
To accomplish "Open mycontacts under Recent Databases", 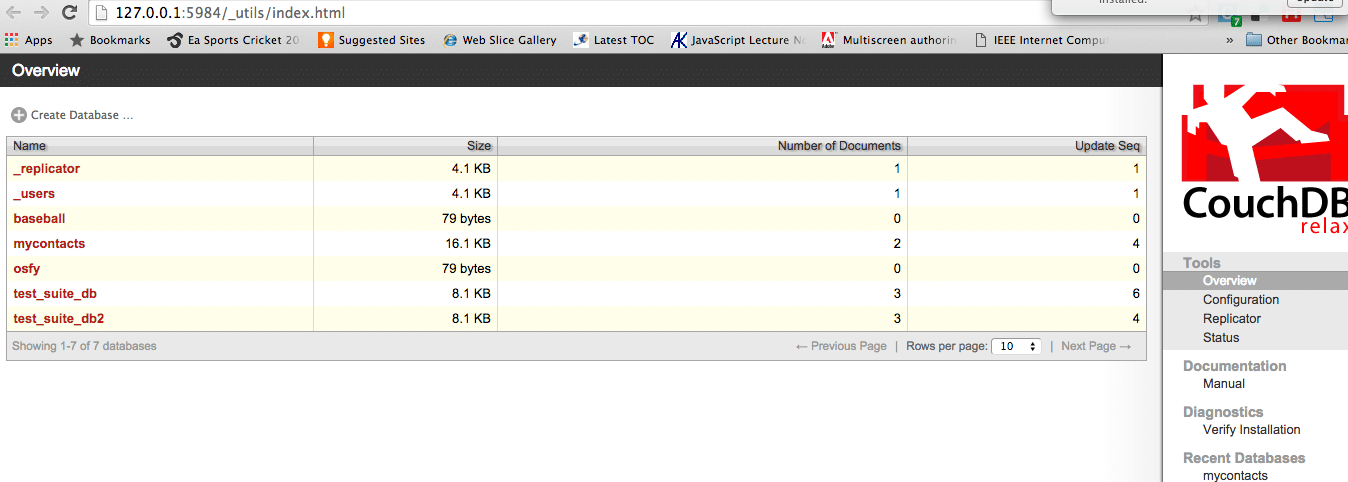I will (1235, 476).
